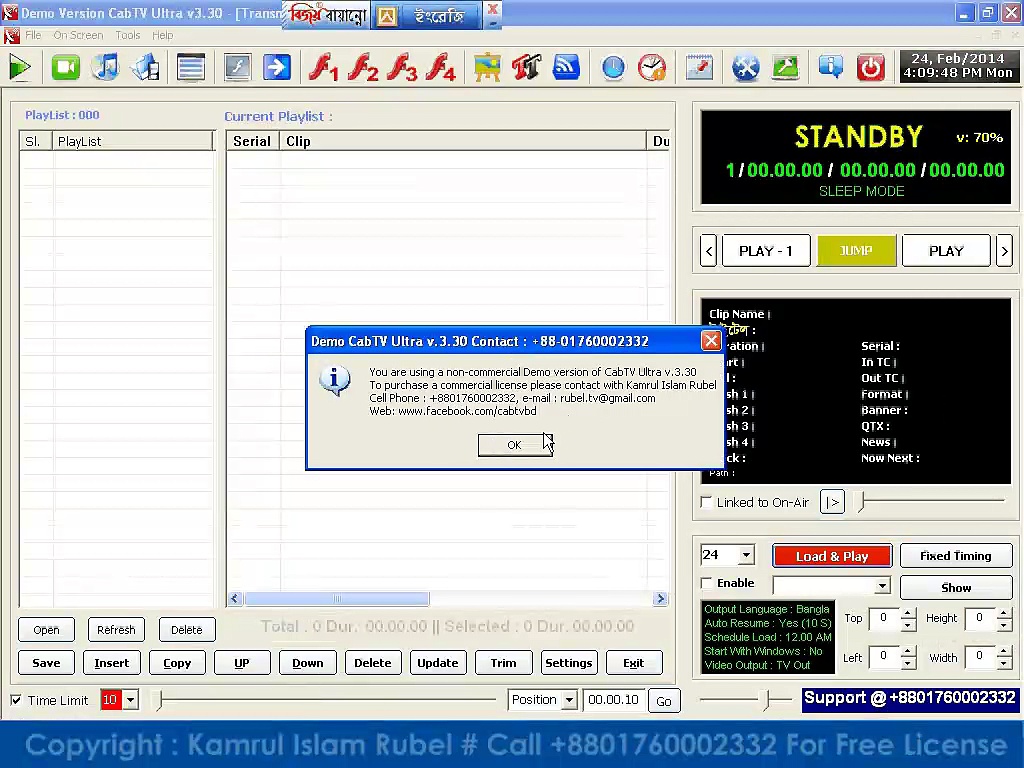Viewport: 1024px width, 768px height.
Task: Click the Serial column header
Action: (253, 141)
